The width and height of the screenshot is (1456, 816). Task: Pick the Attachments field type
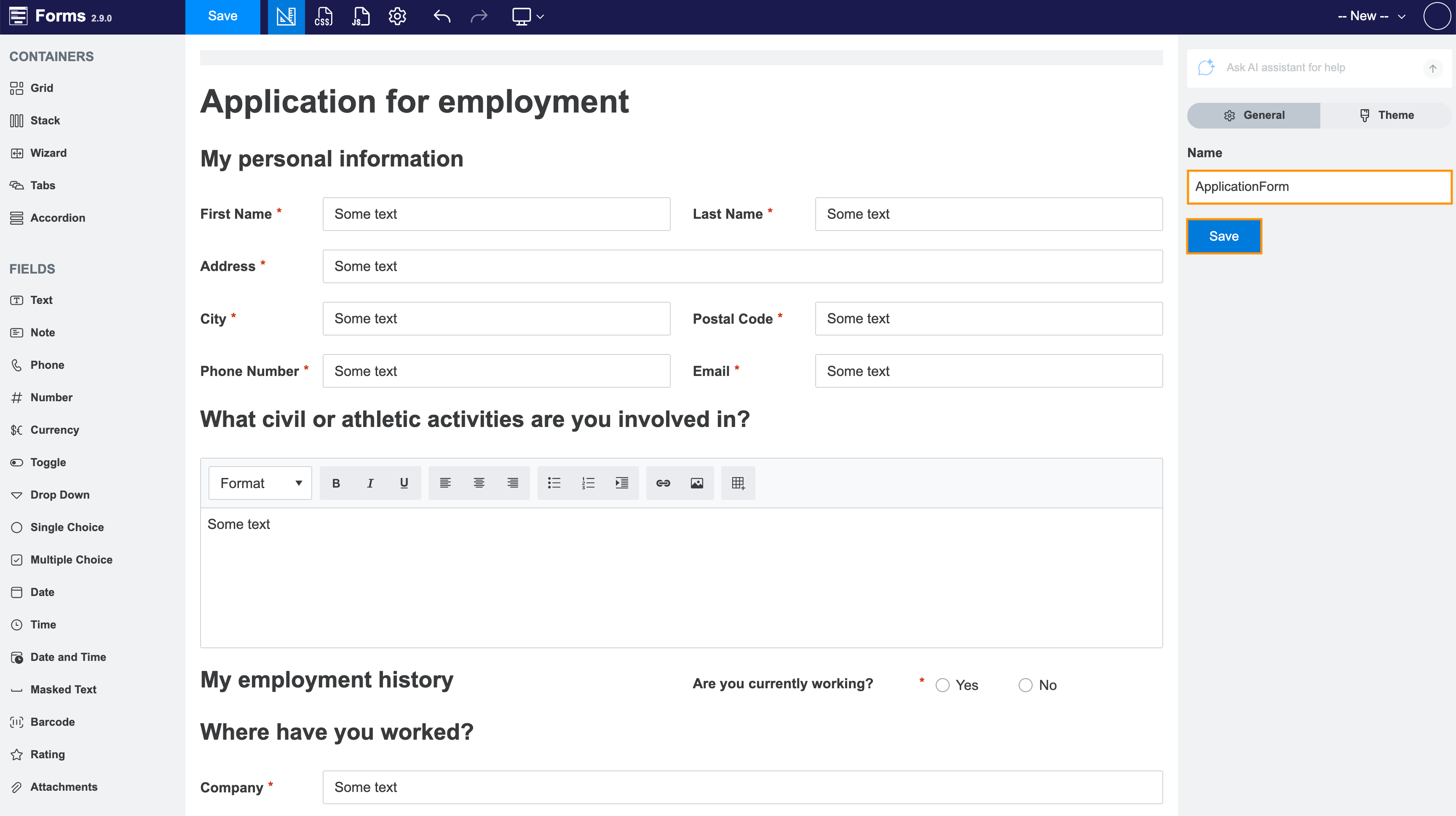54,787
